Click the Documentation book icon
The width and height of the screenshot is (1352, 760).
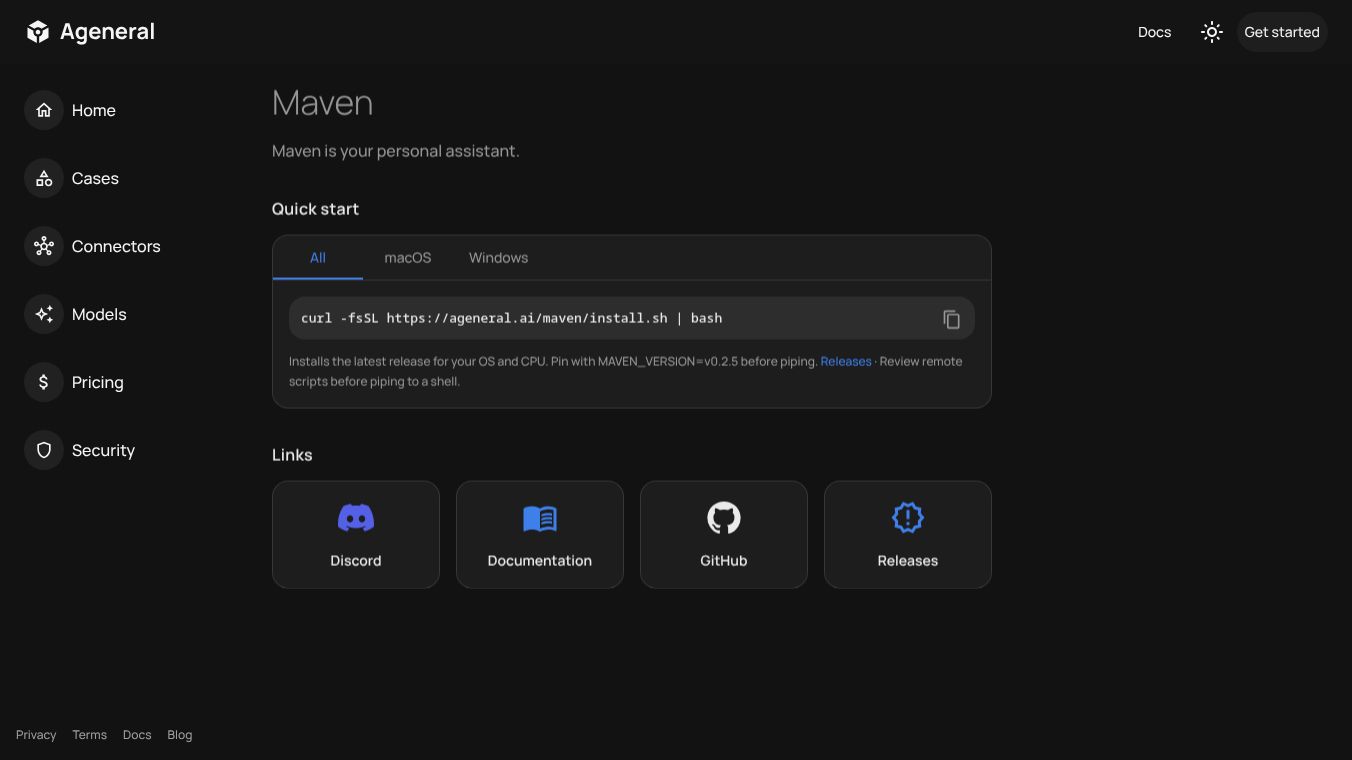click(540, 518)
